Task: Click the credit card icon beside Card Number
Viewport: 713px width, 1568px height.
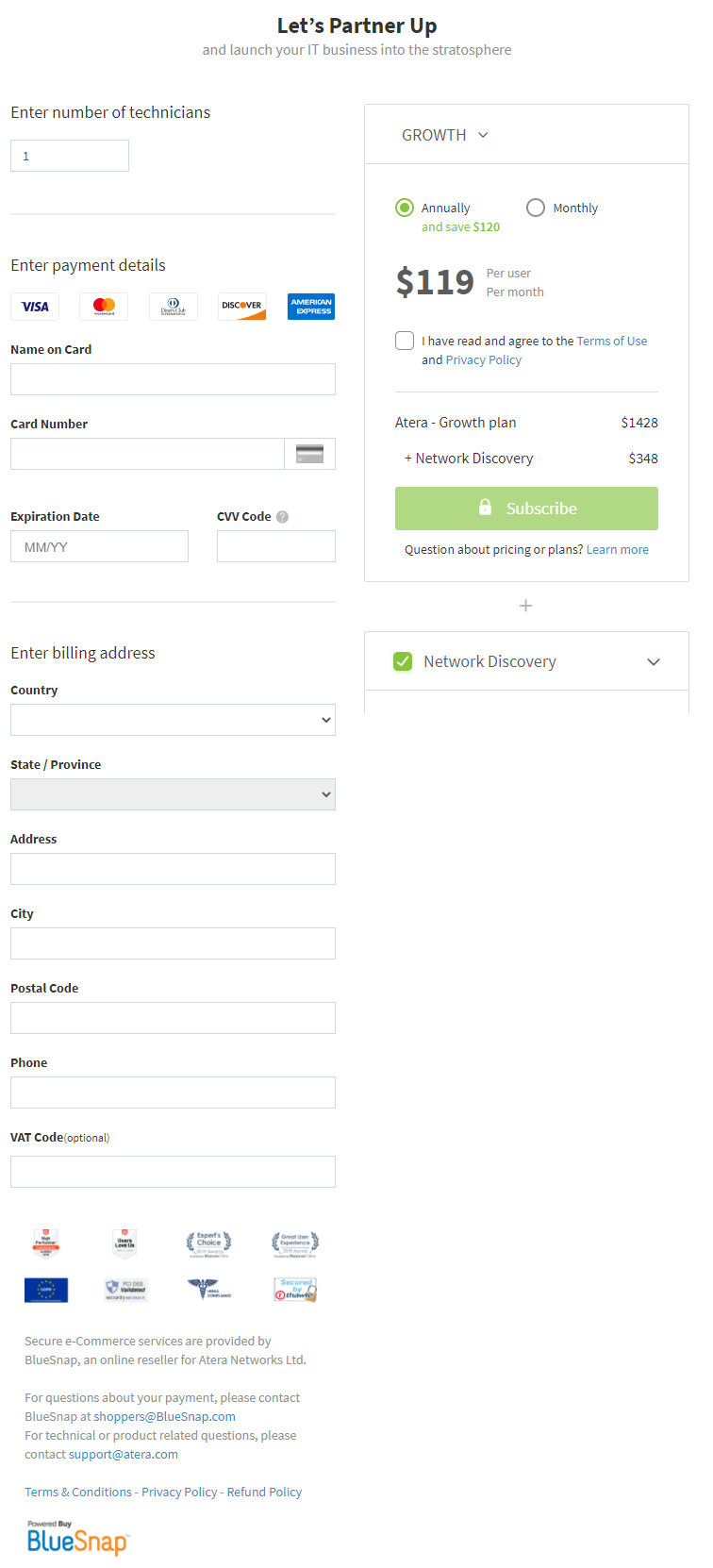Action: pos(309,454)
